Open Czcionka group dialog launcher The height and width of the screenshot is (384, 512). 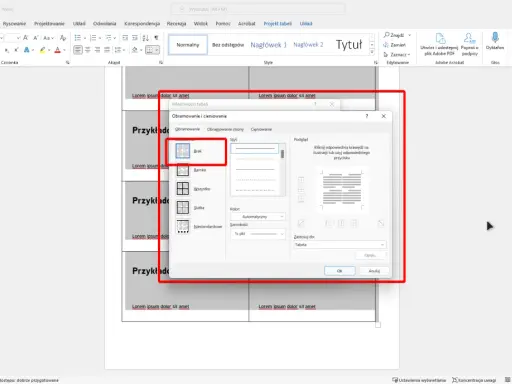pyautogui.click(x=68, y=62)
